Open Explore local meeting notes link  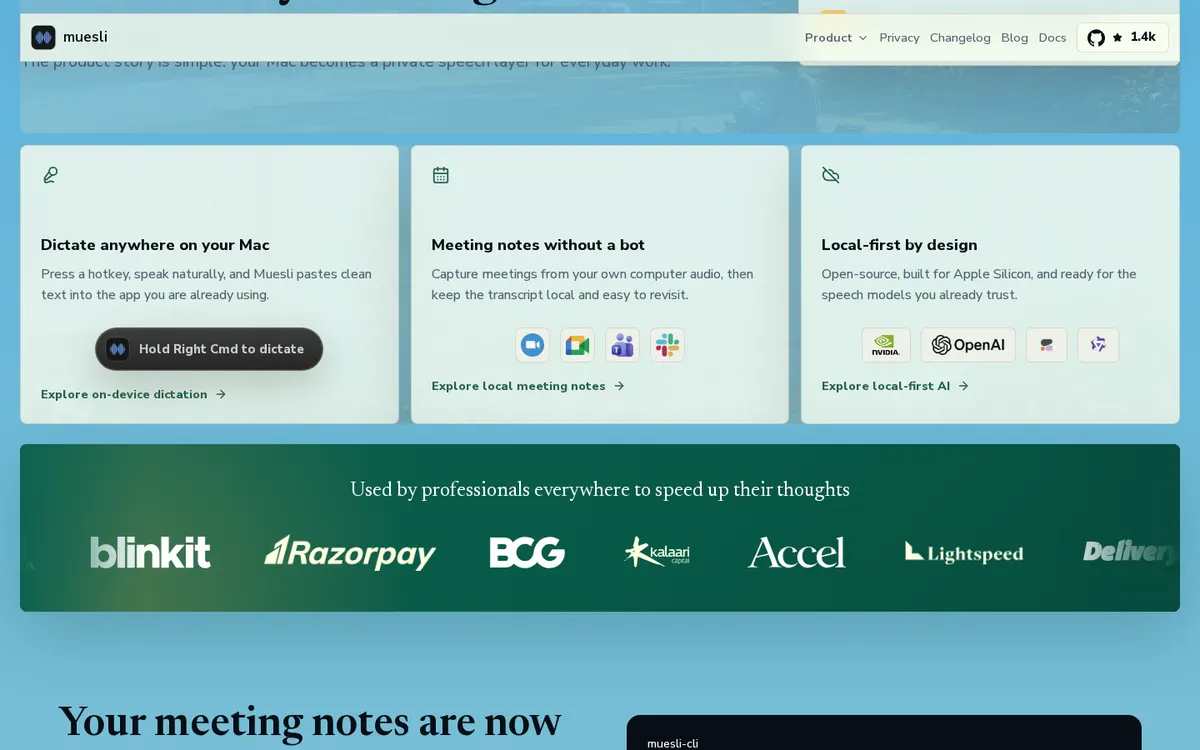click(x=528, y=386)
